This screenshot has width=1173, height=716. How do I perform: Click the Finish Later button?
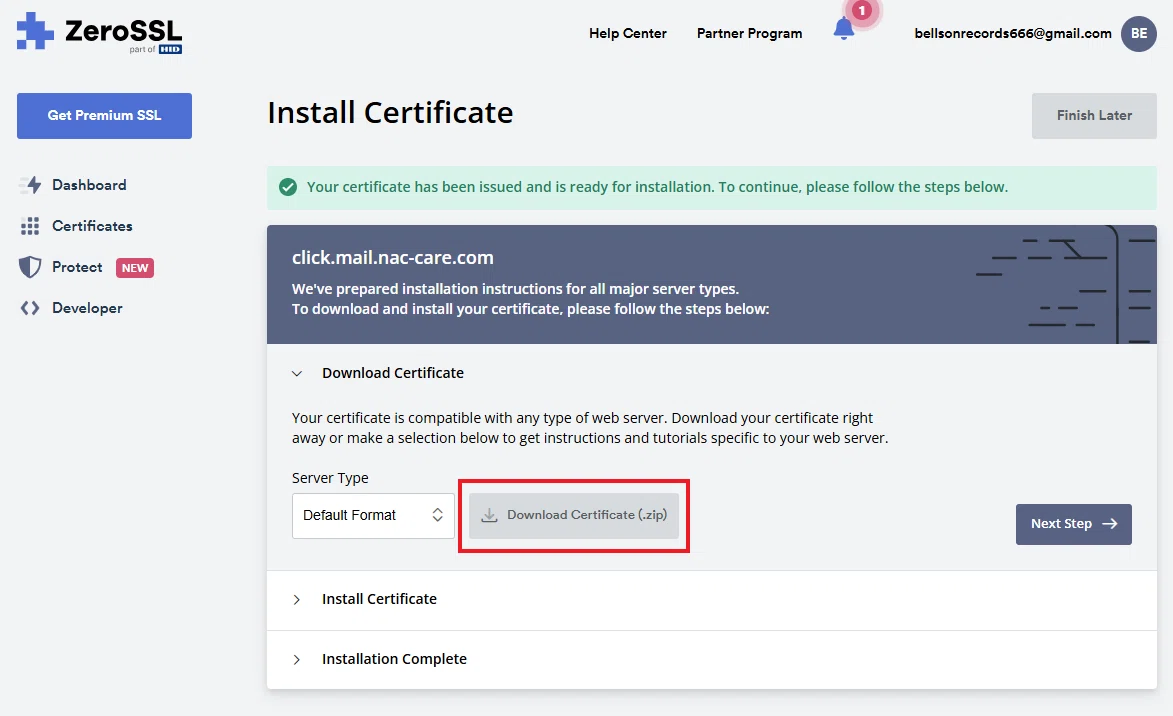pos(1094,116)
